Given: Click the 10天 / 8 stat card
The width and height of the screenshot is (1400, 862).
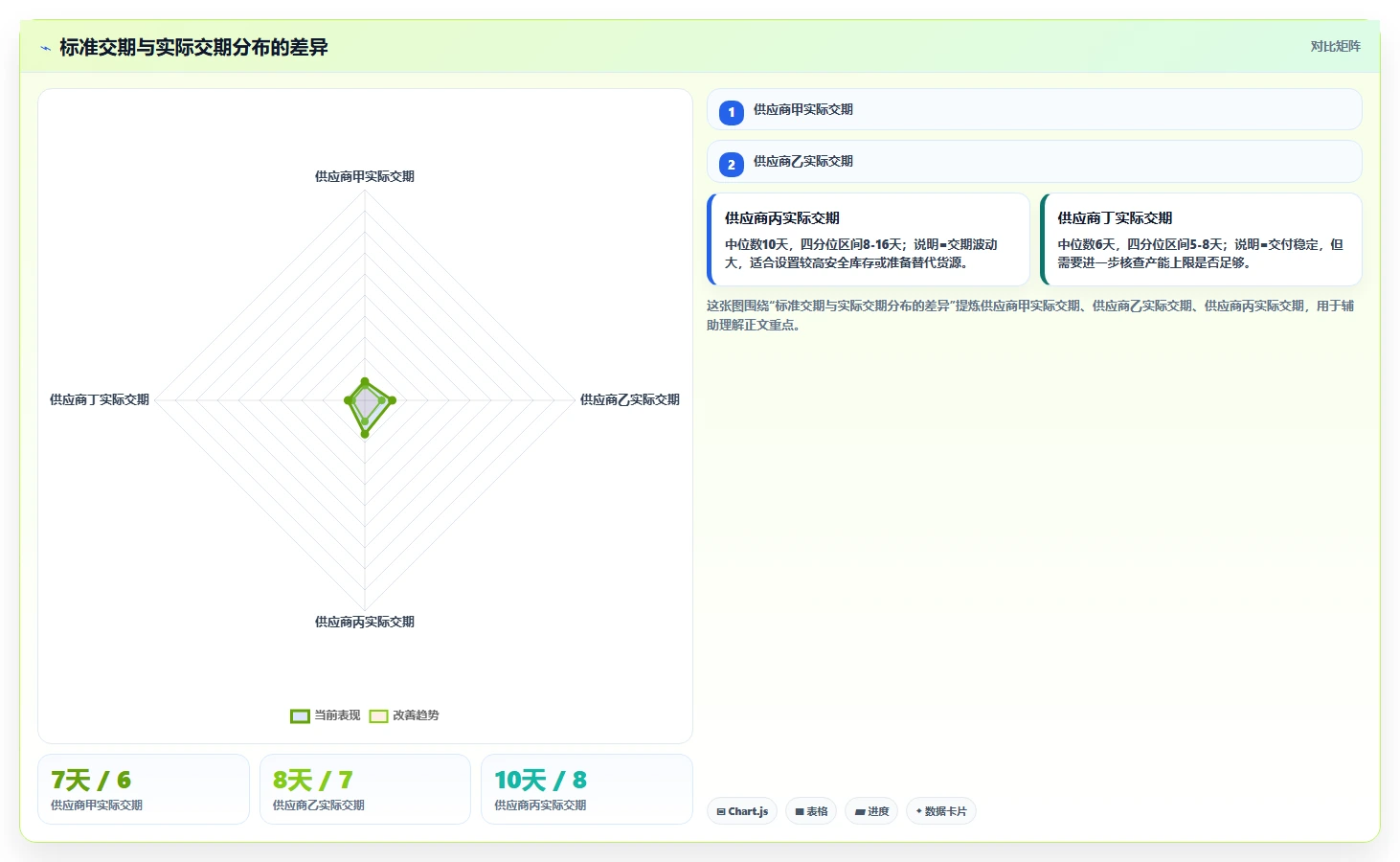Looking at the screenshot, I should pyautogui.click(x=587, y=789).
